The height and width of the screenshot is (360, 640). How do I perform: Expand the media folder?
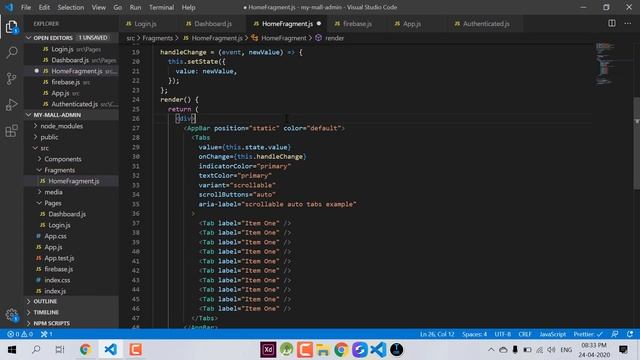pyautogui.click(x=40, y=192)
